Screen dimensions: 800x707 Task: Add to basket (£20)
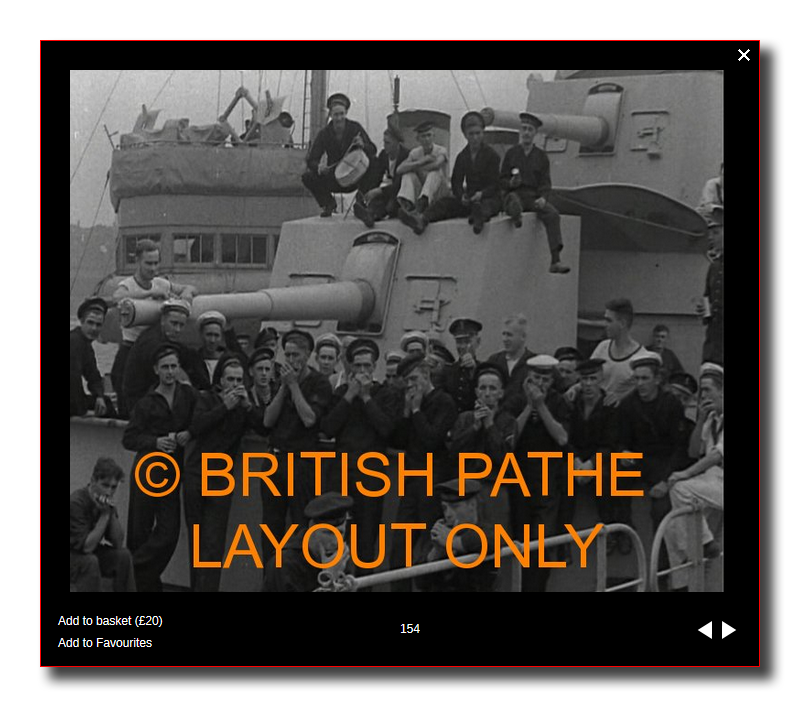pyautogui.click(x=110, y=621)
